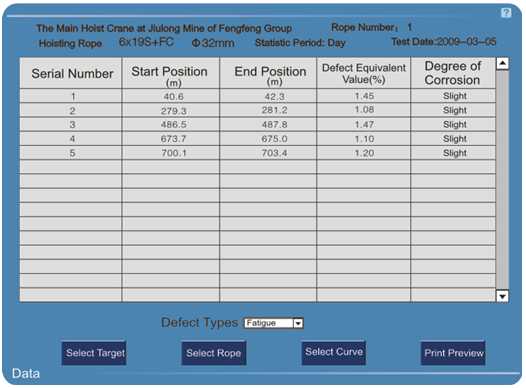Click end position 487.8

click(274, 125)
